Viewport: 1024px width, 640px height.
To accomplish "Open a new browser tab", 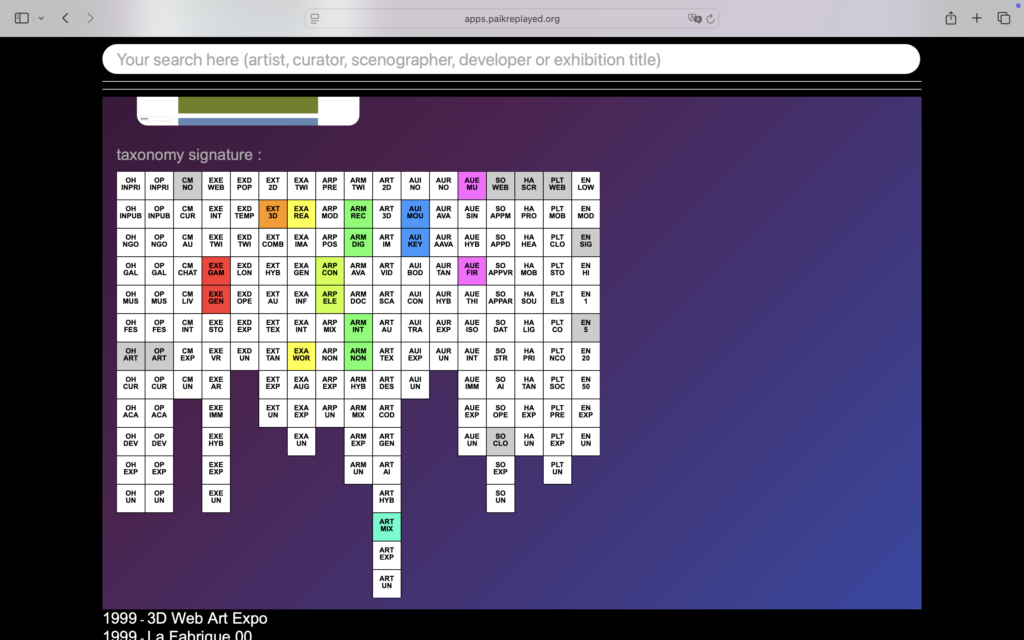I will tap(977, 18).
